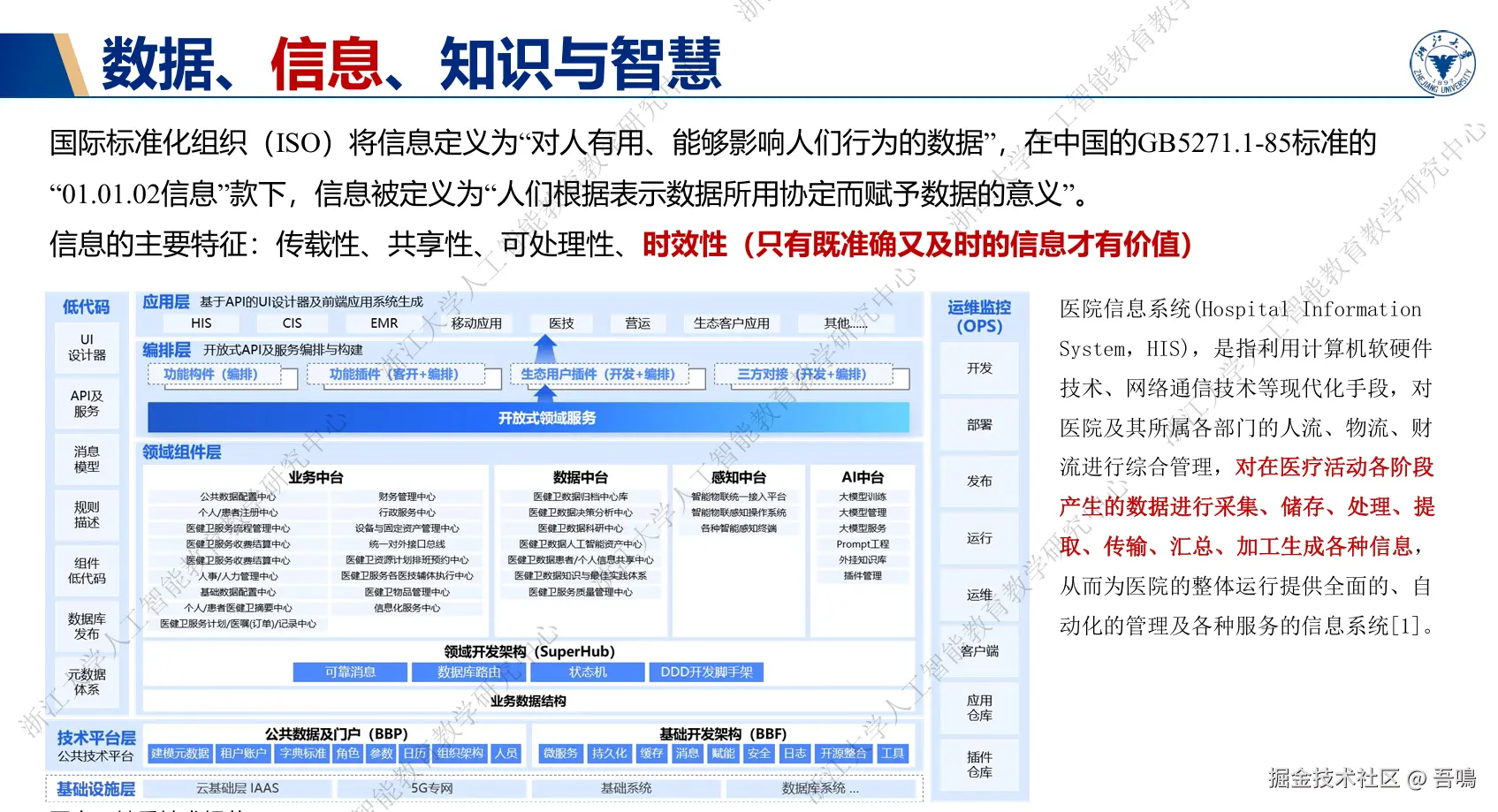Click the 租户账户 block
1498x812 pixels.
coord(243,753)
